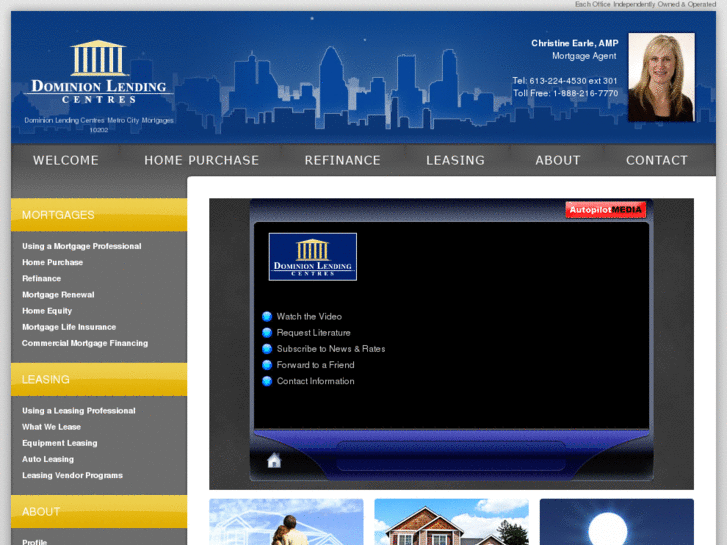Open the Mortgage Renewal link
This screenshot has height=545, width=727.
pos(58,295)
